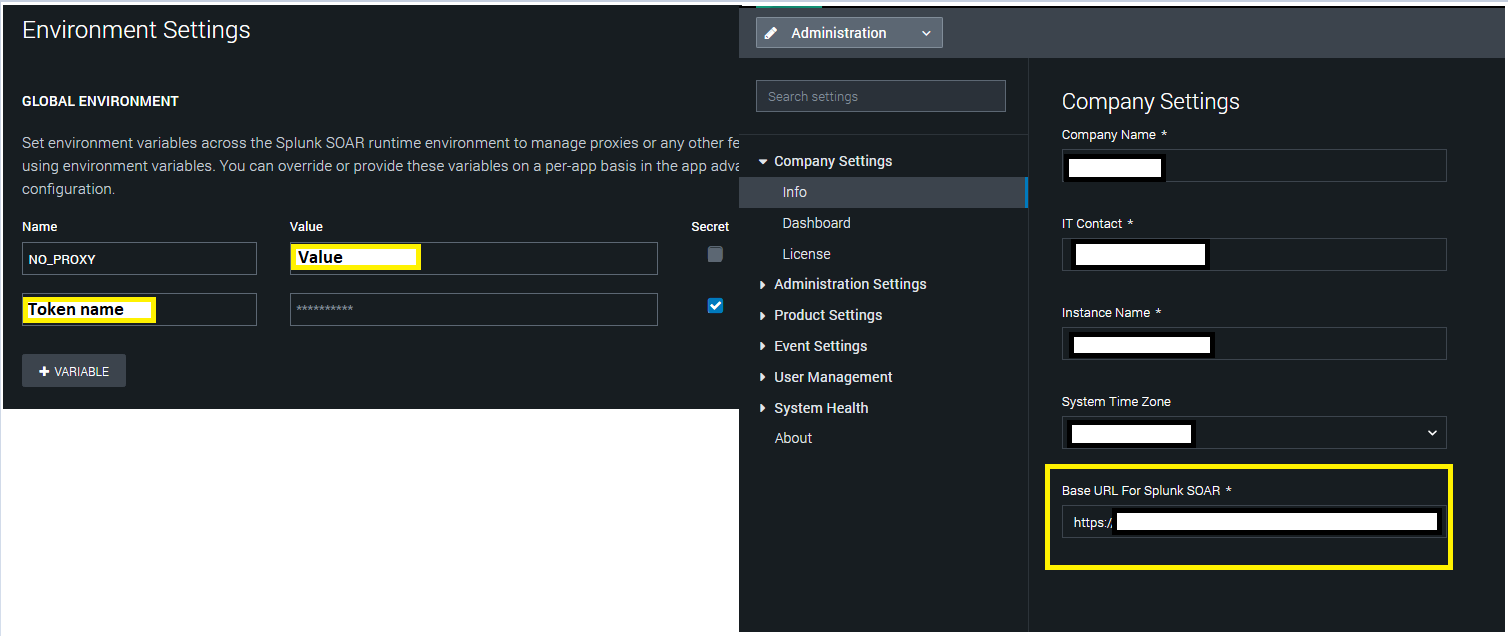Image resolution: width=1508 pixels, height=636 pixels.
Task: Expand Event Settings section
Action: (x=820, y=346)
